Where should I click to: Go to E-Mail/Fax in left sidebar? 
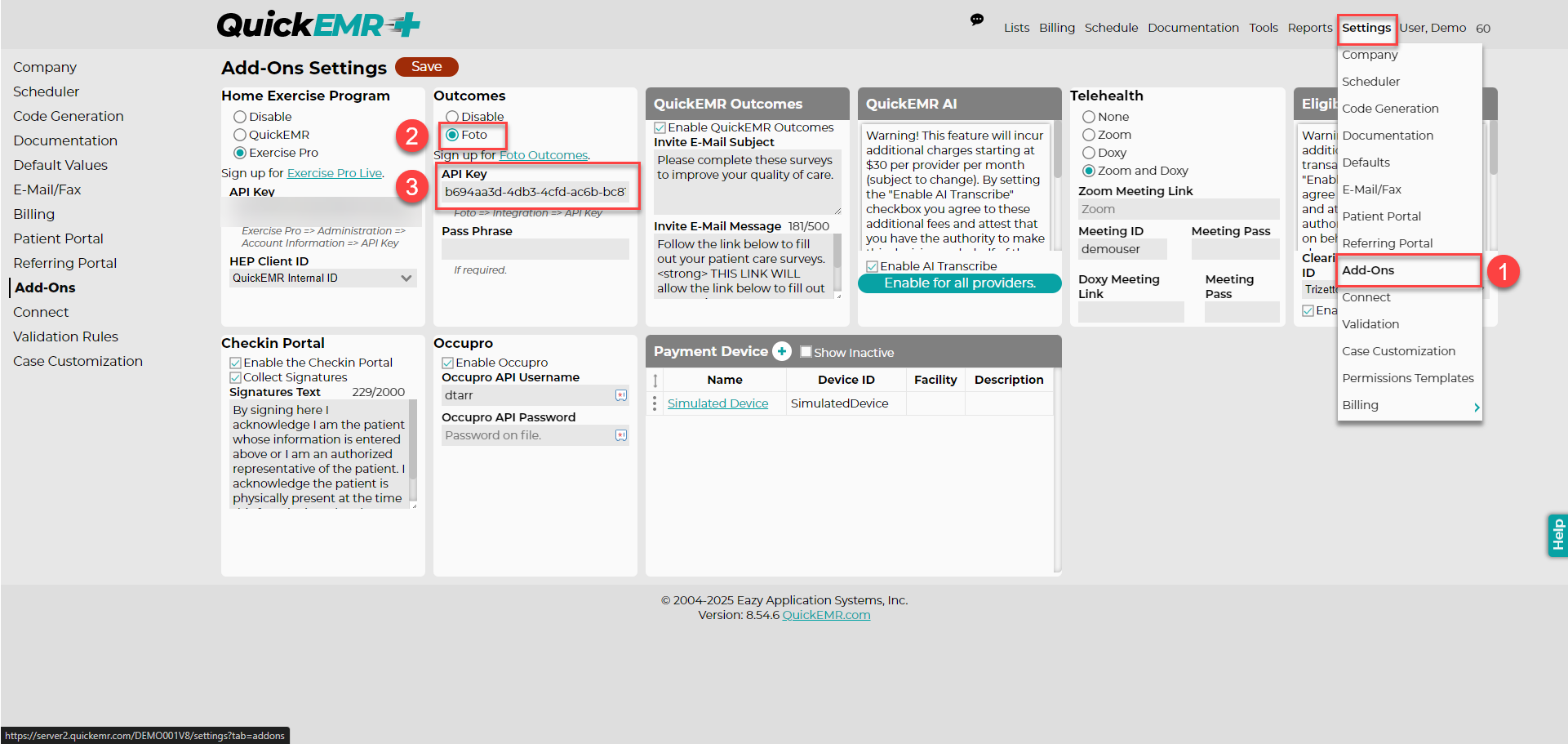[47, 189]
